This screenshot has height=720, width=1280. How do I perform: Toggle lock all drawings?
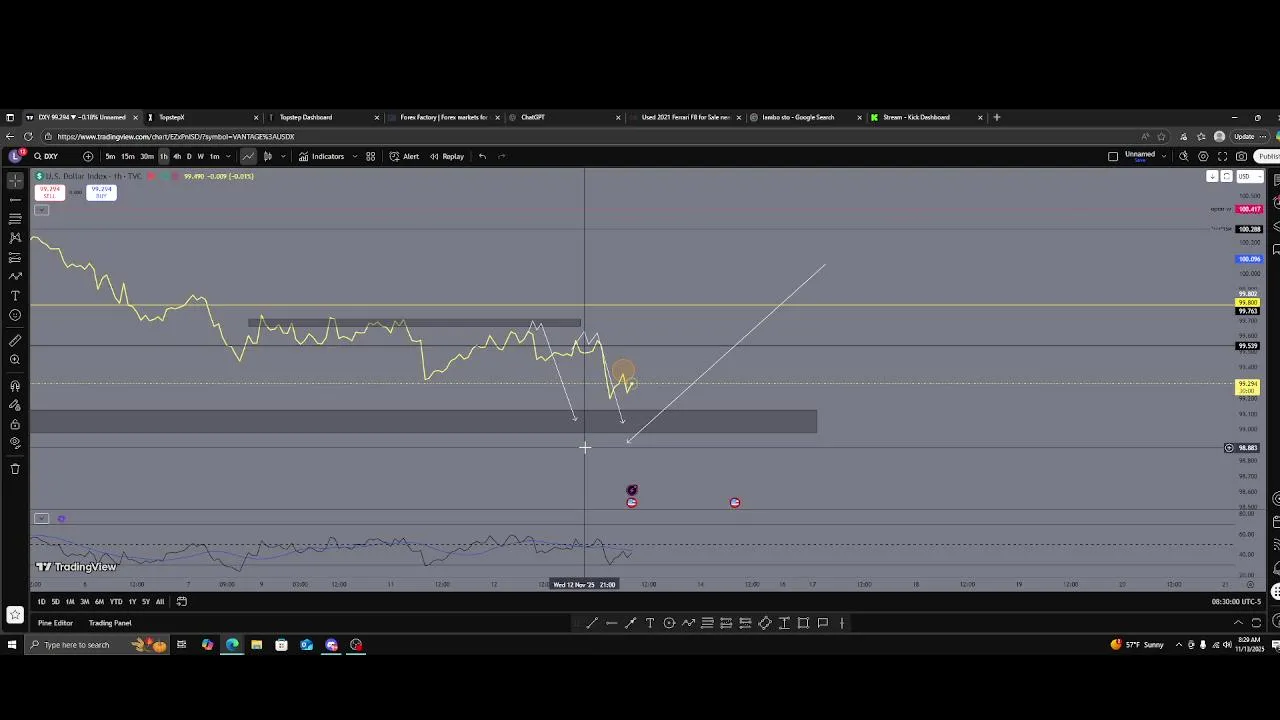[x=15, y=424]
